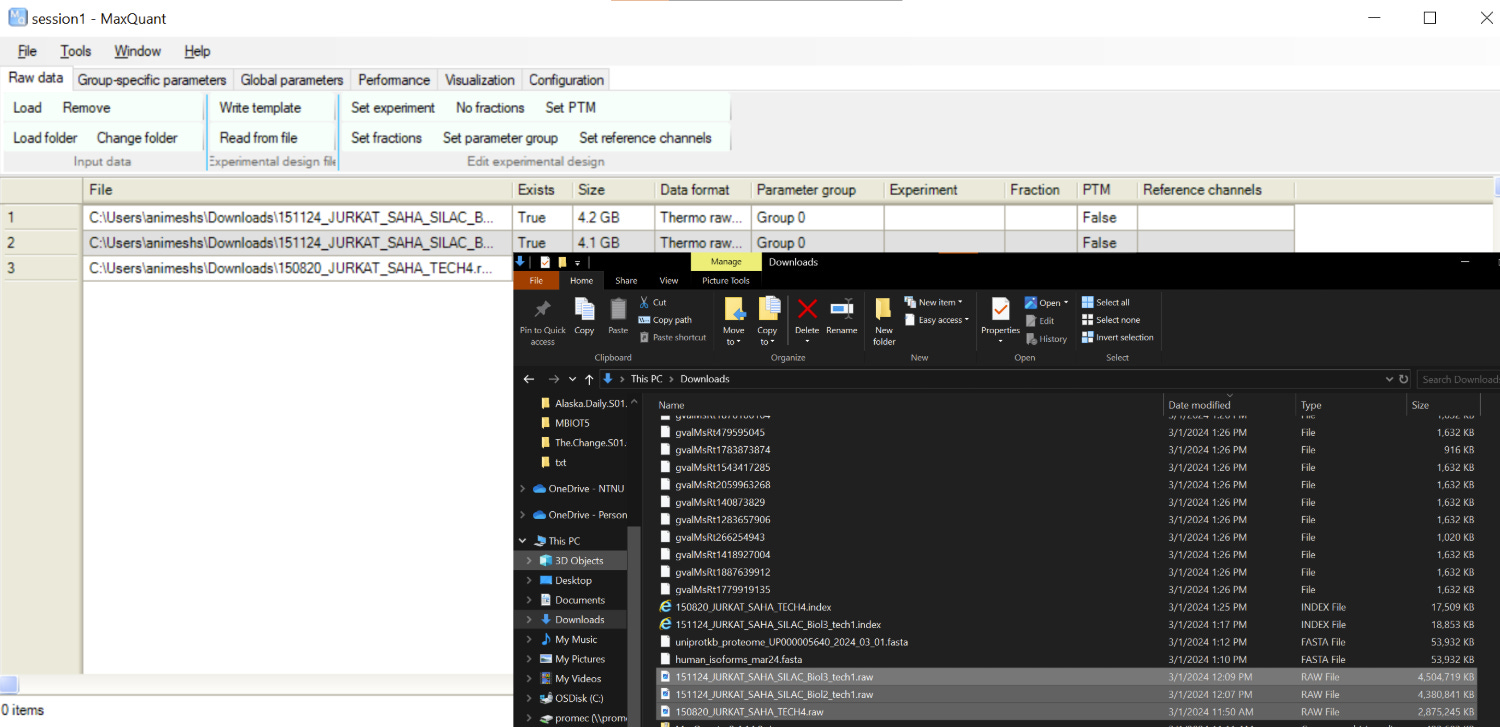The height and width of the screenshot is (727, 1500).
Task: Open the Share tab in Explorer
Action: [x=626, y=281]
